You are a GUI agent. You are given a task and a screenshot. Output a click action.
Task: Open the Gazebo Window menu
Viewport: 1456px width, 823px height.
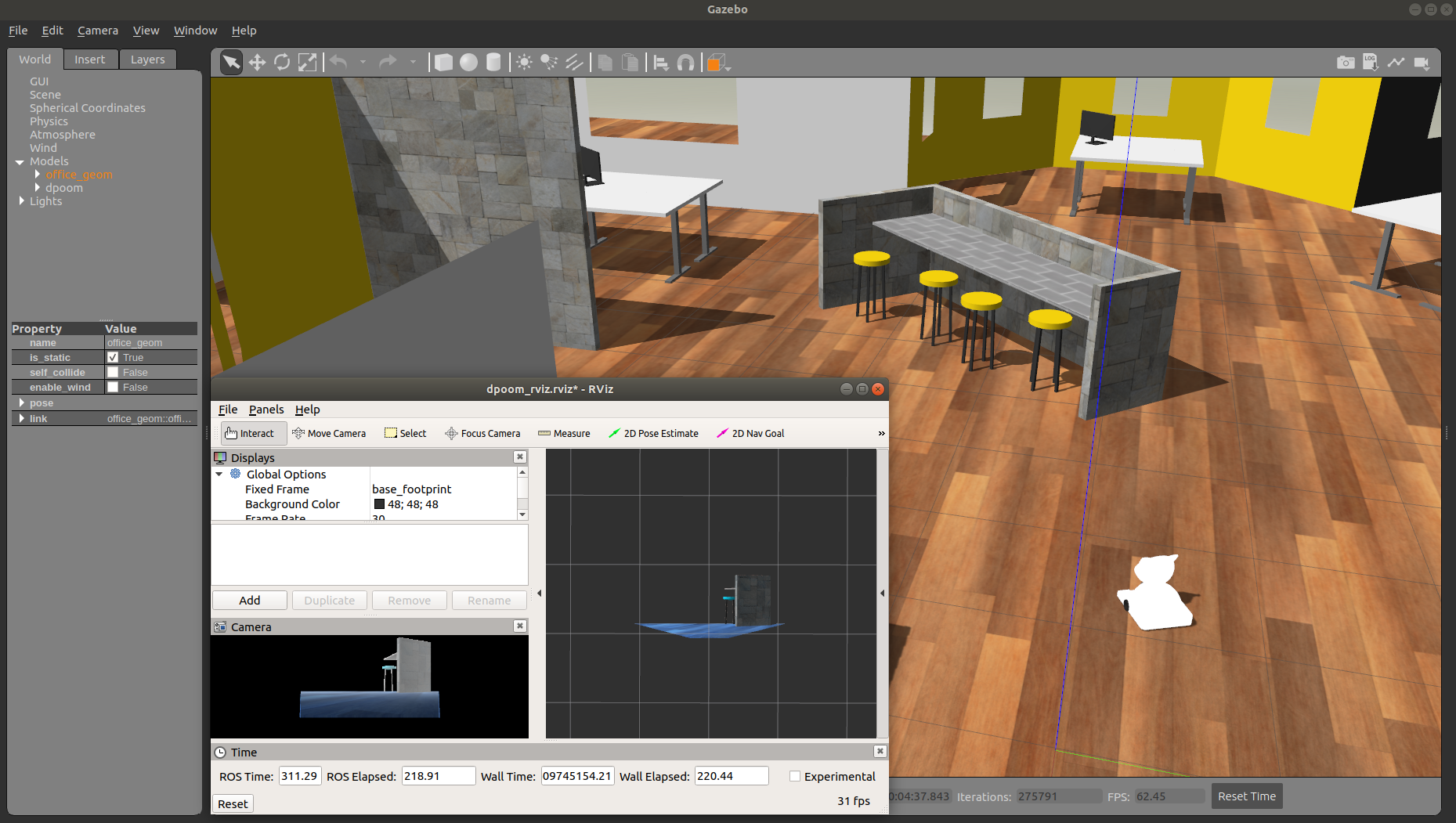tap(195, 31)
